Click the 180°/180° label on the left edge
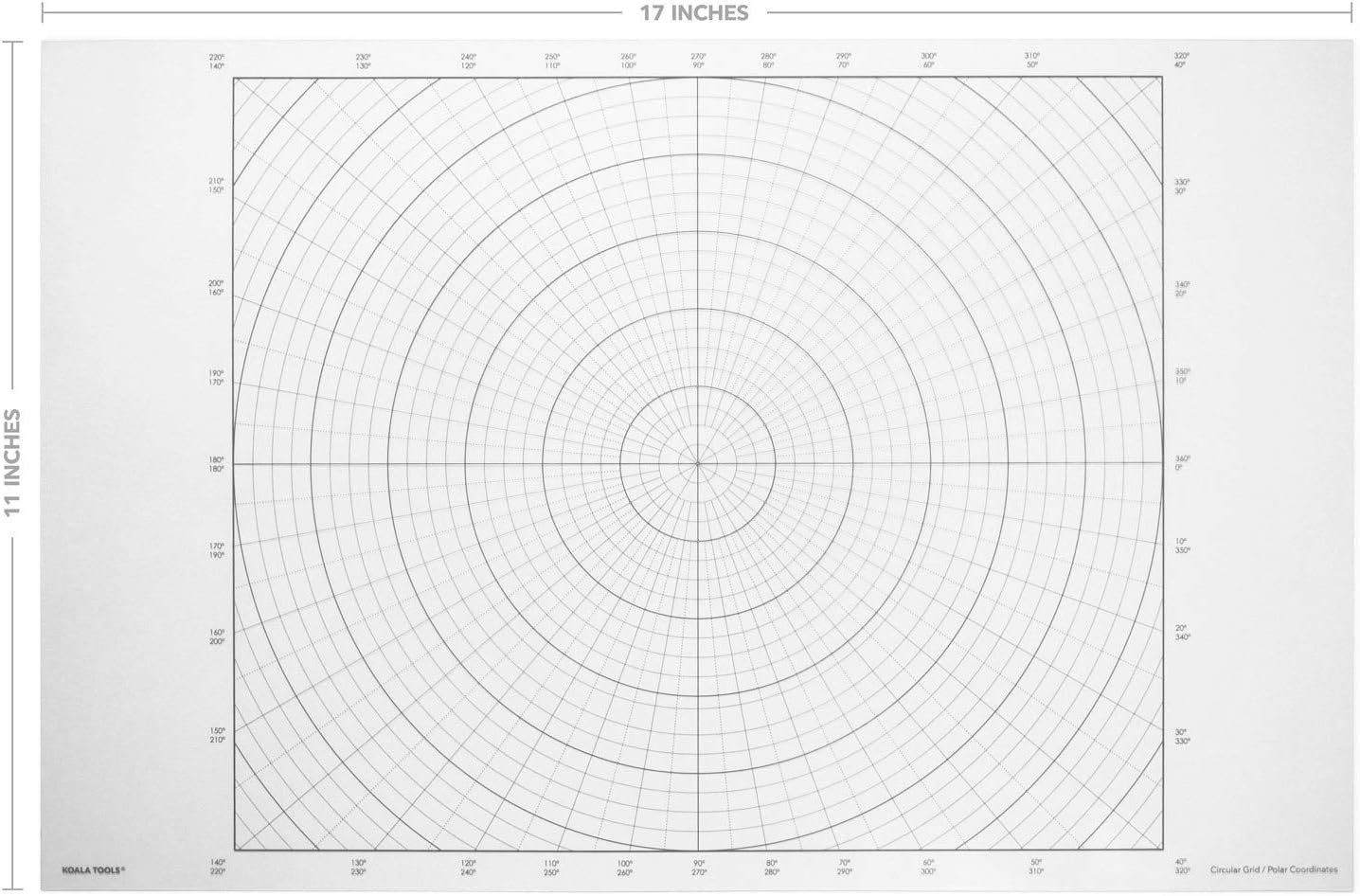This screenshot has height=896, width=1360. pyautogui.click(x=215, y=463)
